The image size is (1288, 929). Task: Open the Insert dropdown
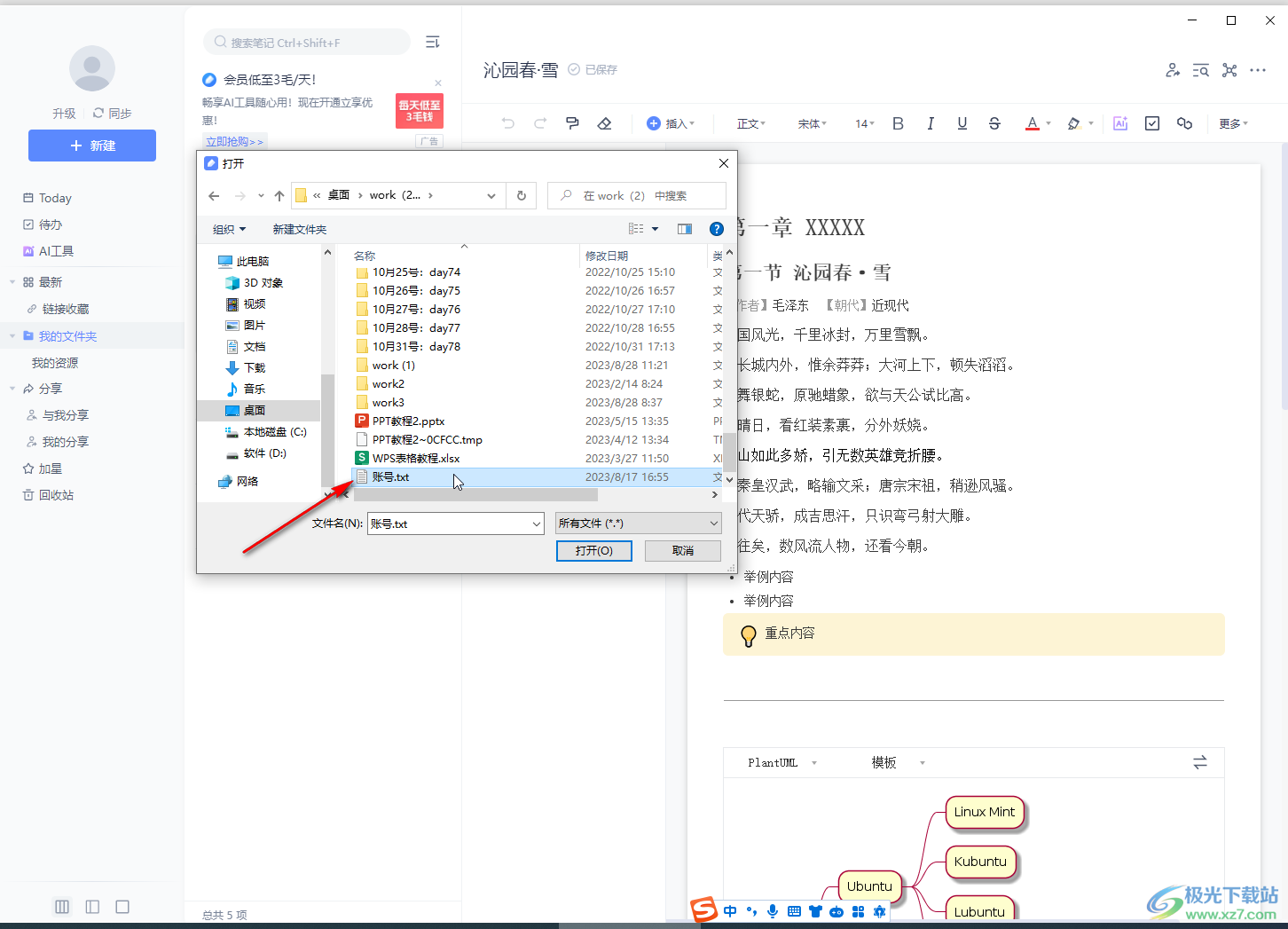point(671,123)
